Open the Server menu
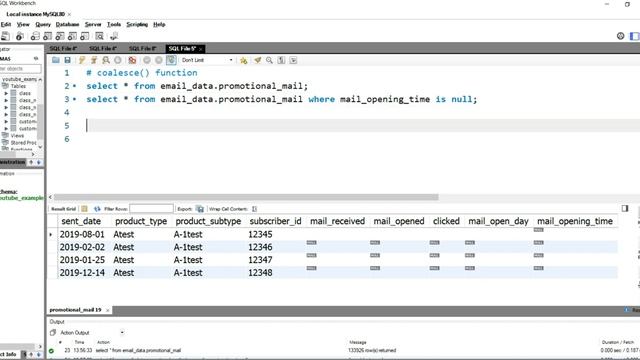The width and height of the screenshot is (640, 360). [93, 24]
